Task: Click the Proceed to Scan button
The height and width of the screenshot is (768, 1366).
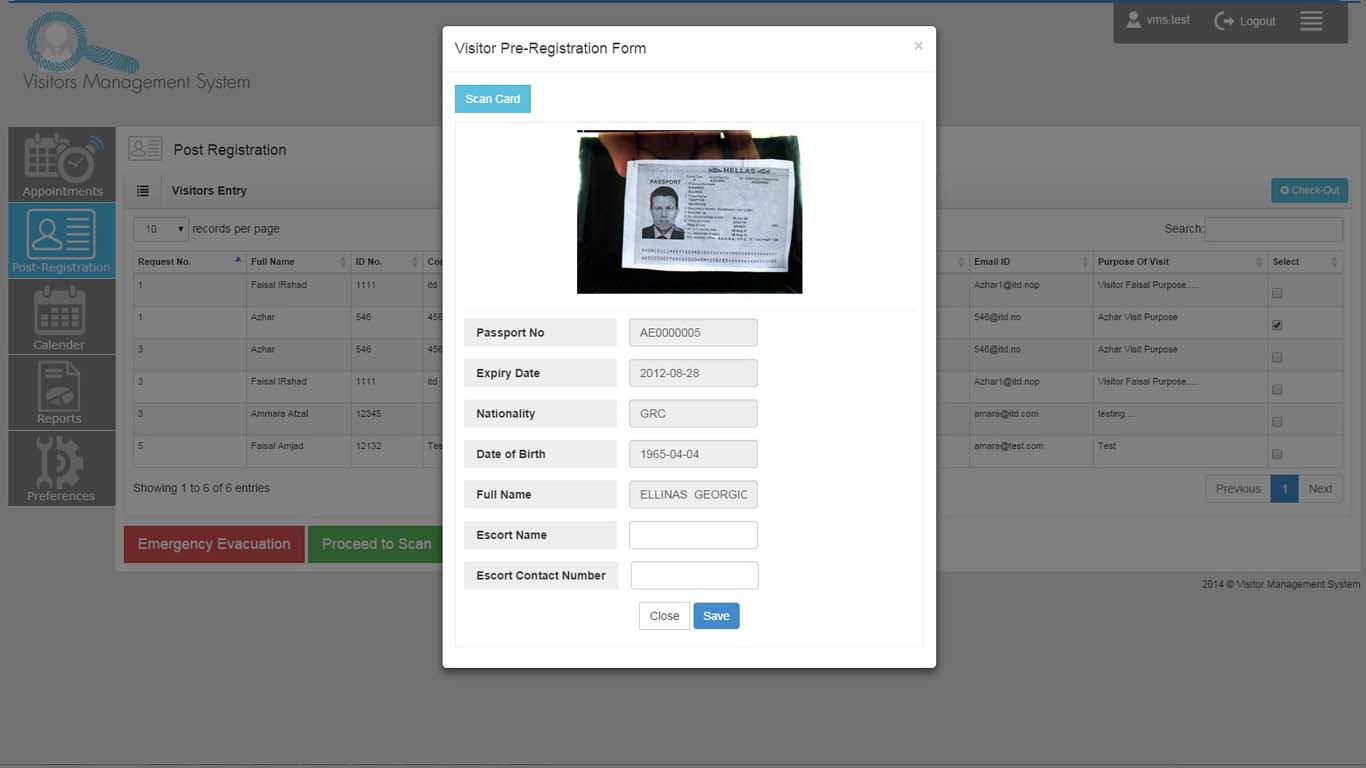Action: pyautogui.click(x=376, y=544)
